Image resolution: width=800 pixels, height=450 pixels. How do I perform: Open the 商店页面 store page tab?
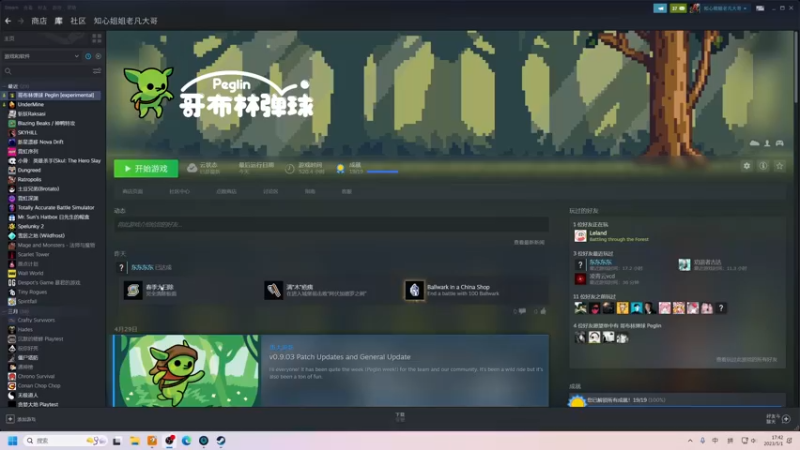click(x=133, y=191)
